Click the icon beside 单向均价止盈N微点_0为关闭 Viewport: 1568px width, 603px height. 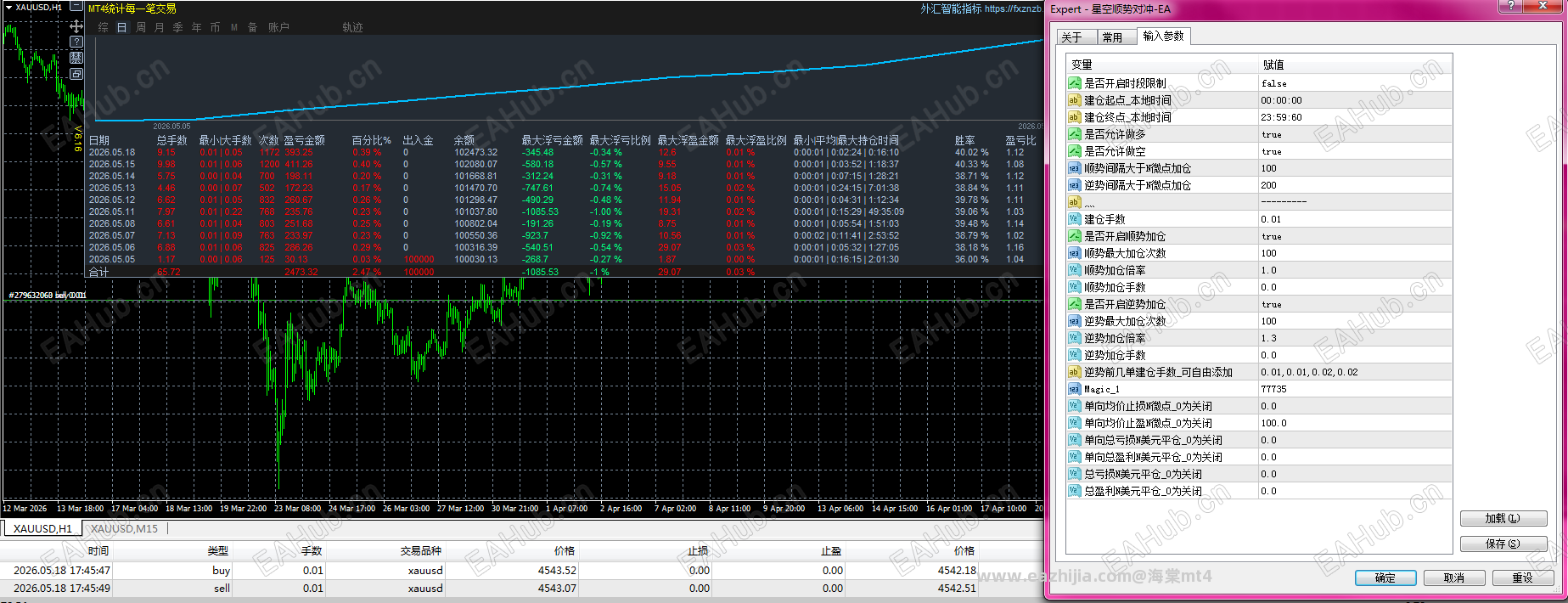[1075, 423]
